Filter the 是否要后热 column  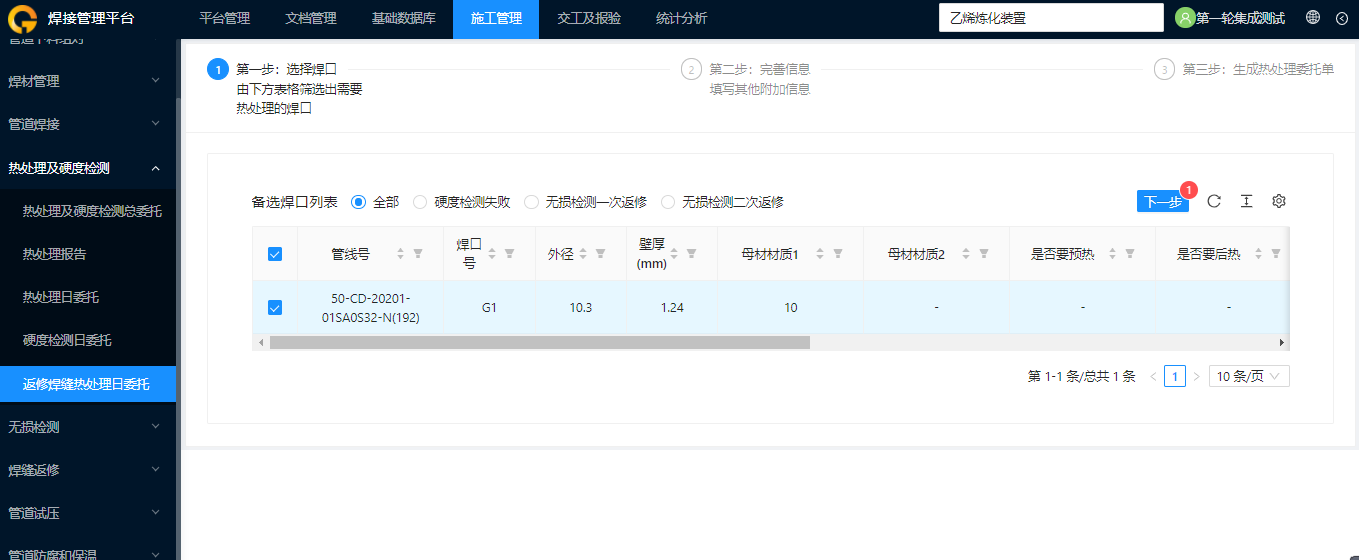1276,254
